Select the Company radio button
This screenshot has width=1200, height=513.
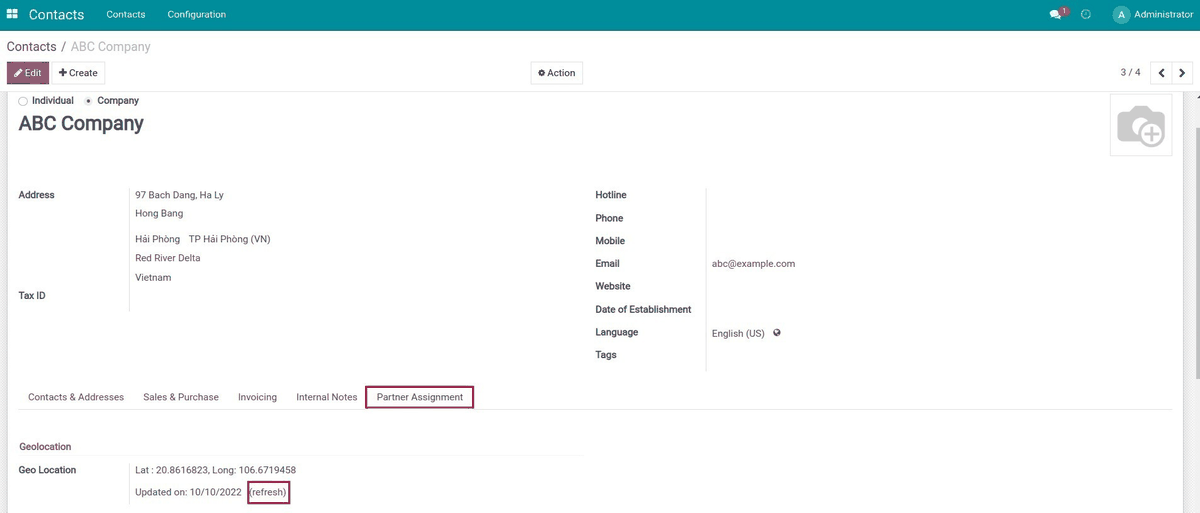pos(88,101)
